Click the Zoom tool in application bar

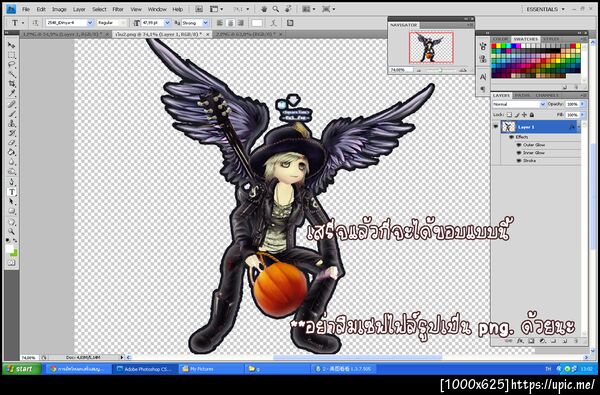point(276,9)
